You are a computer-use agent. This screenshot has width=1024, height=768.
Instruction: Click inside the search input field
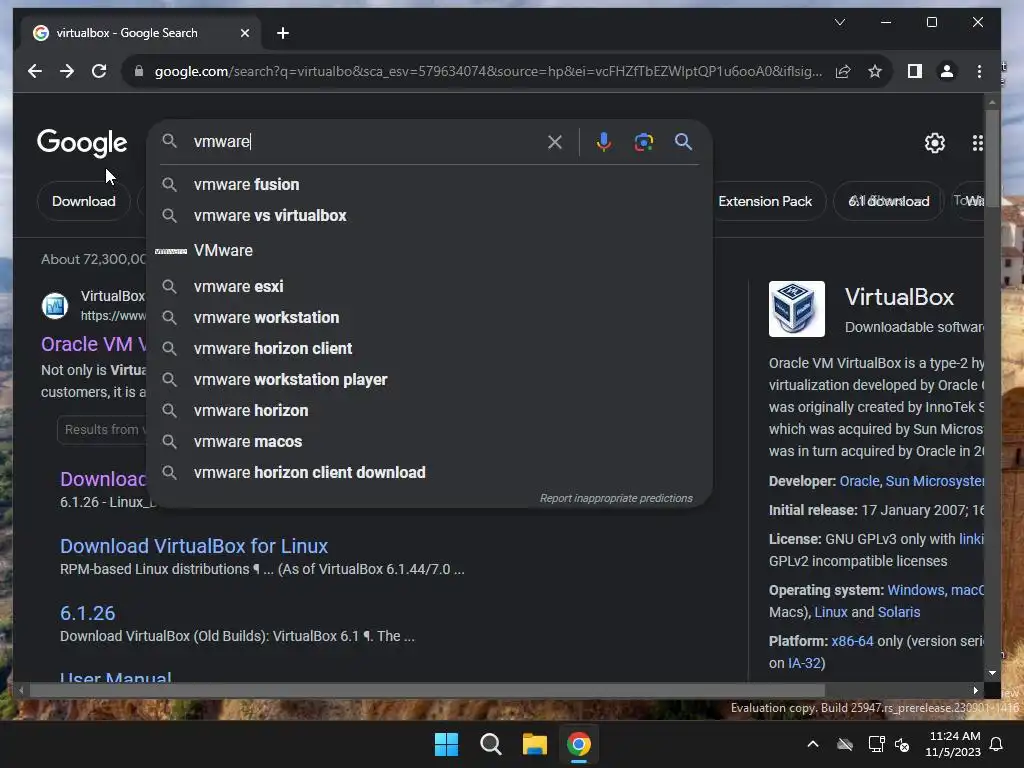(x=366, y=142)
